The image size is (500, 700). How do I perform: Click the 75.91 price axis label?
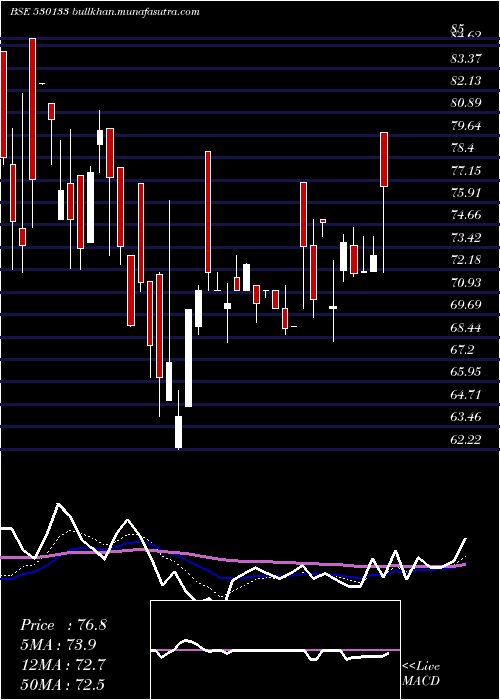466,193
